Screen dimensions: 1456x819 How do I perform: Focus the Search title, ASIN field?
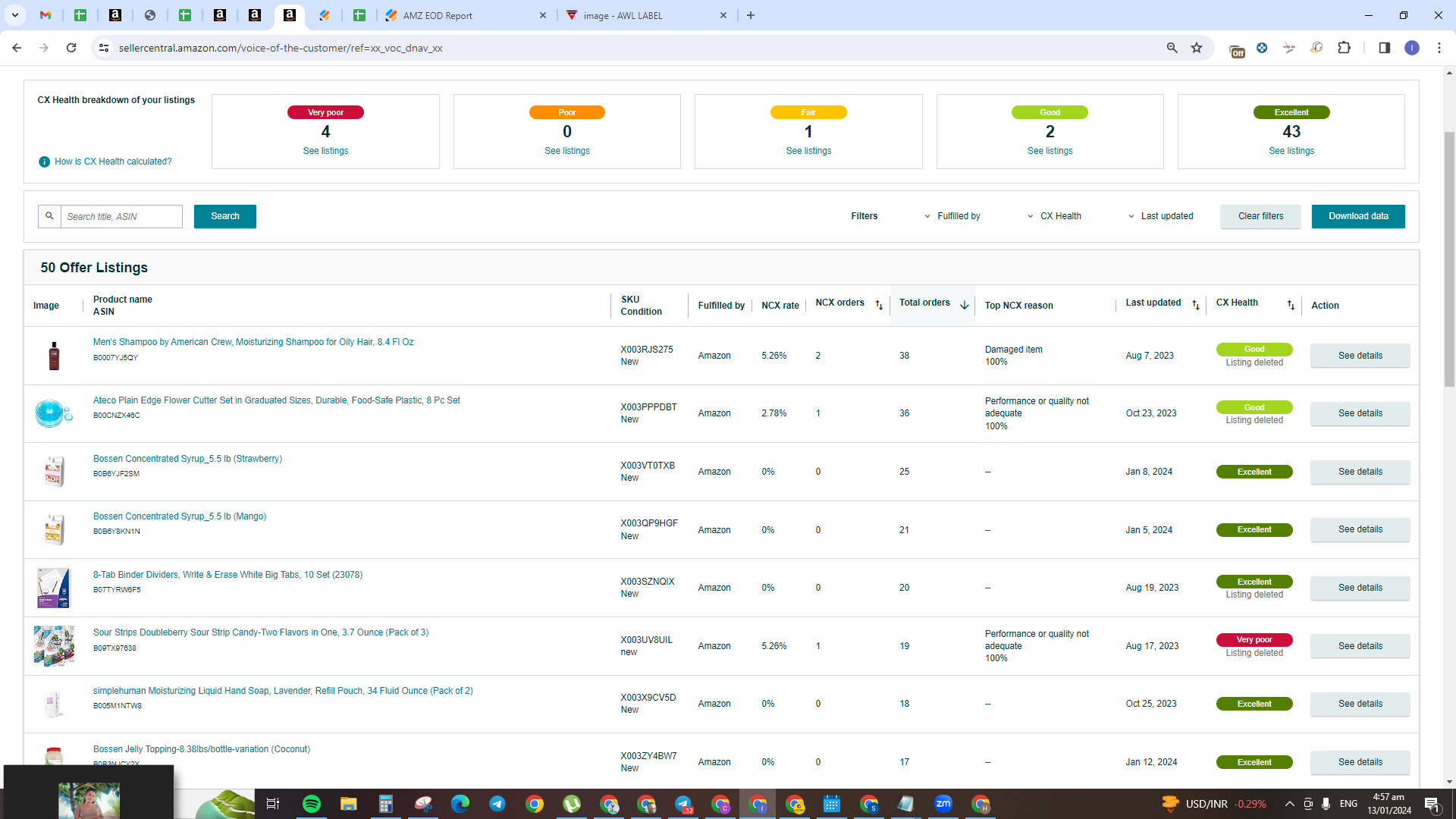point(121,216)
